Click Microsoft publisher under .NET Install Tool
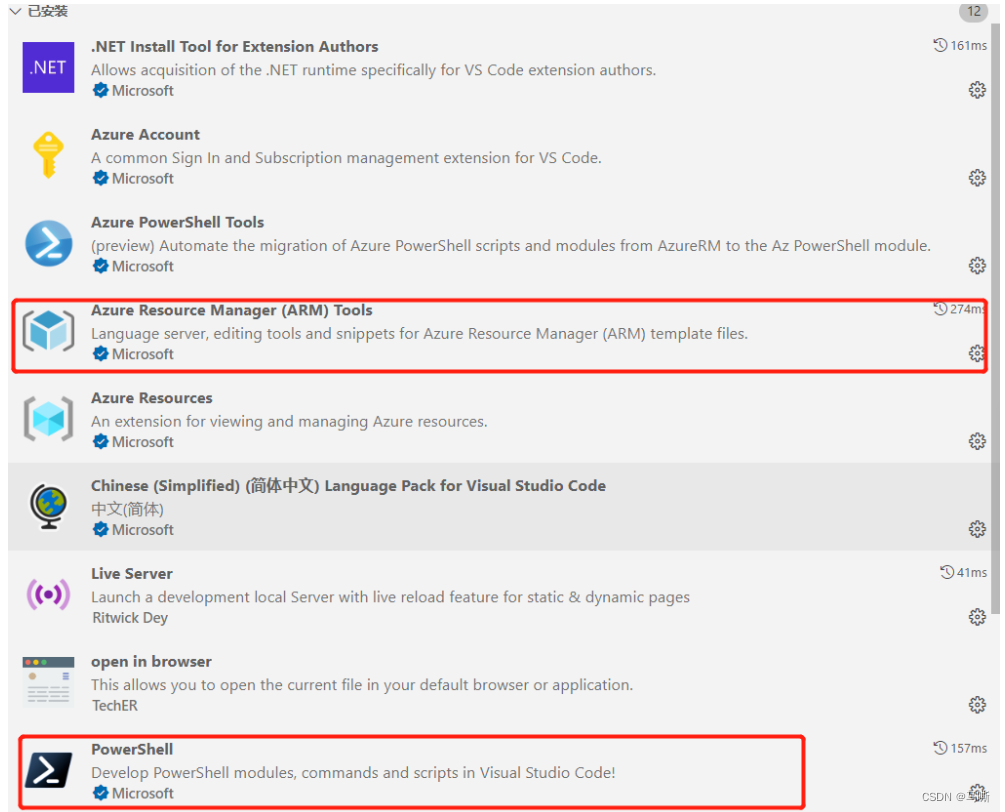Image resolution: width=1005 pixels, height=812 pixels. coord(142,90)
